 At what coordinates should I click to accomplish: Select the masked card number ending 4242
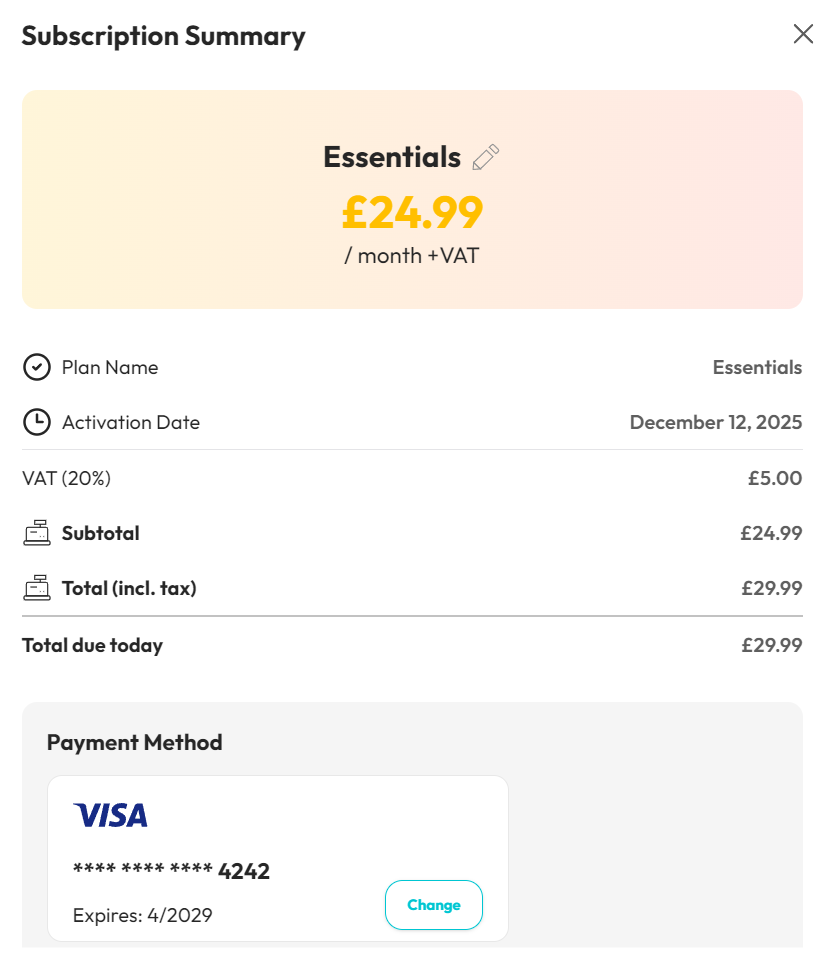click(x=171, y=871)
